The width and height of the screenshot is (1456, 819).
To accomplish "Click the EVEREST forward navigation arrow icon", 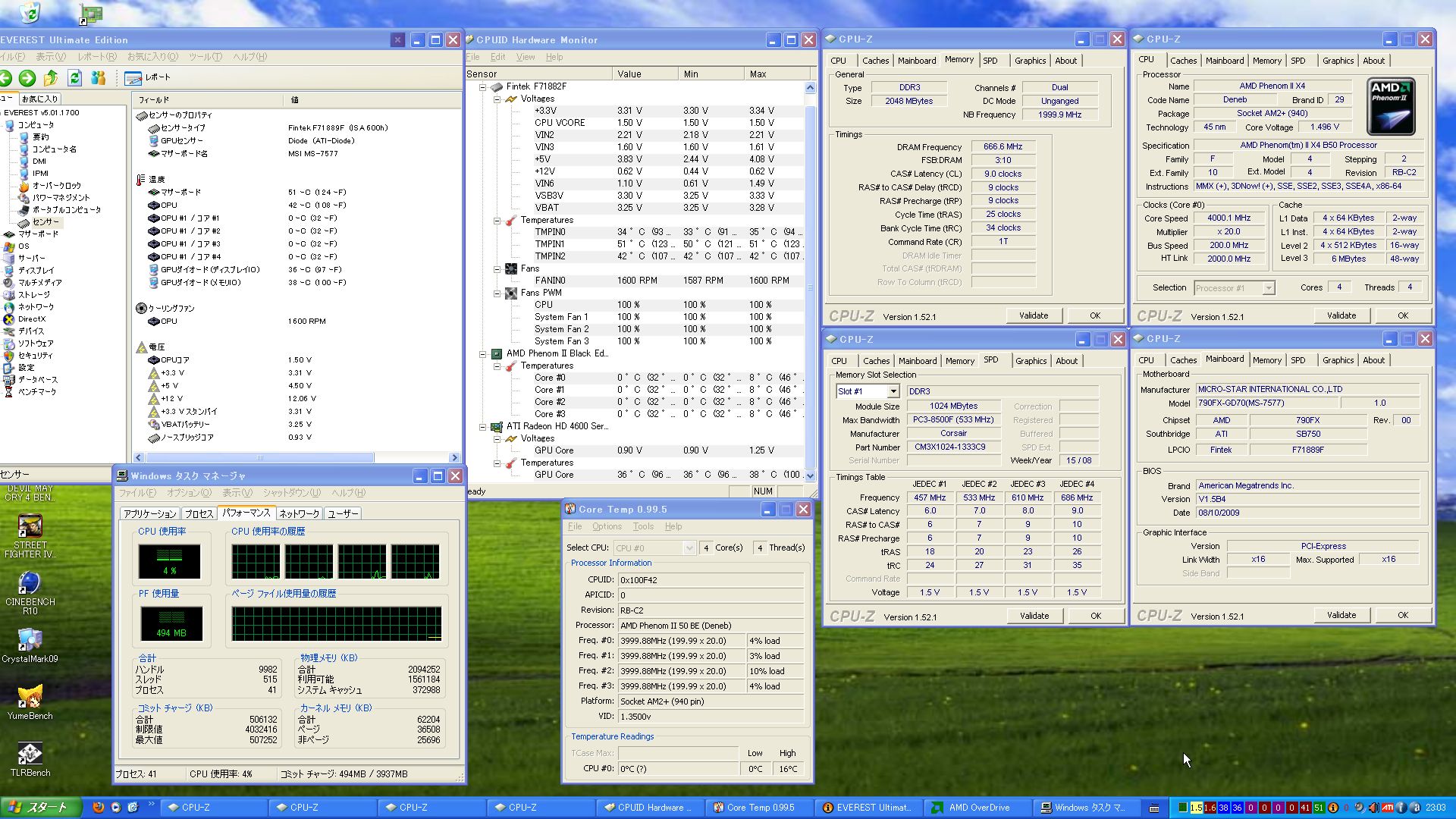I will point(27,77).
